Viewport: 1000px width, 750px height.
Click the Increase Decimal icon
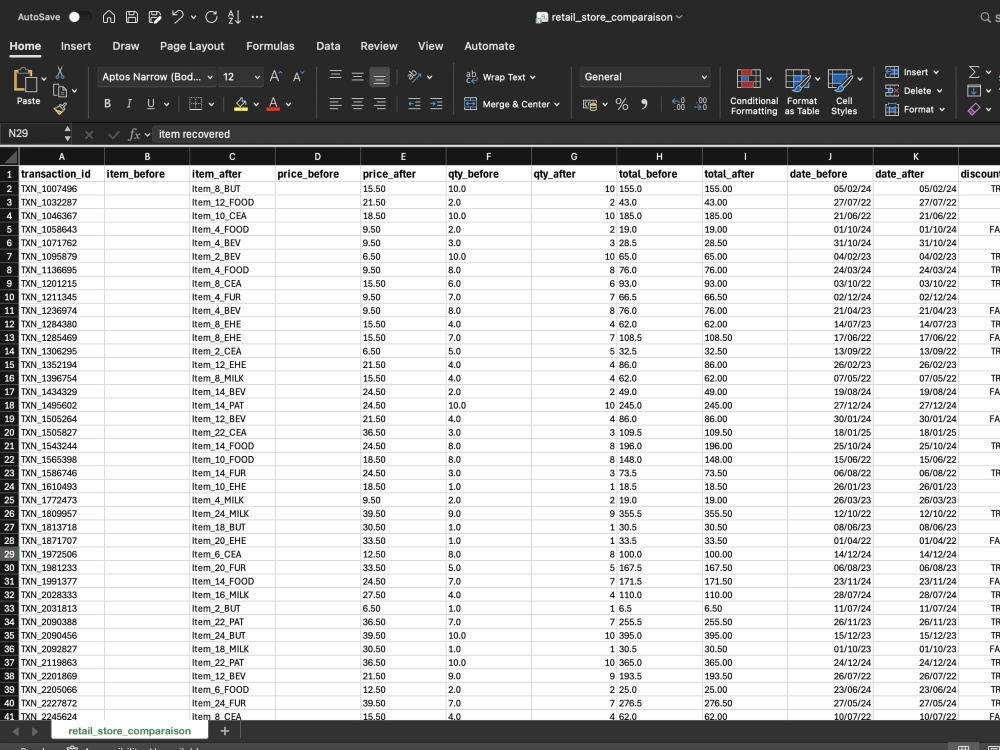679,104
